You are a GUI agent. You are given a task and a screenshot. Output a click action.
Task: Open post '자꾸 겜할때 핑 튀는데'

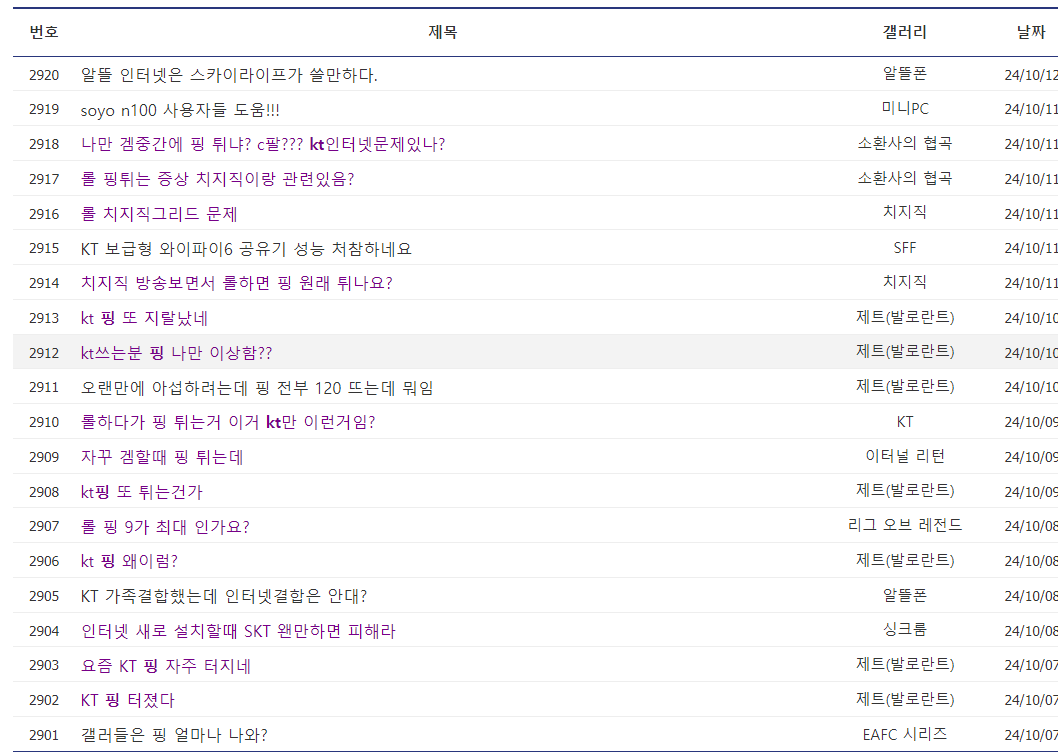(162, 457)
